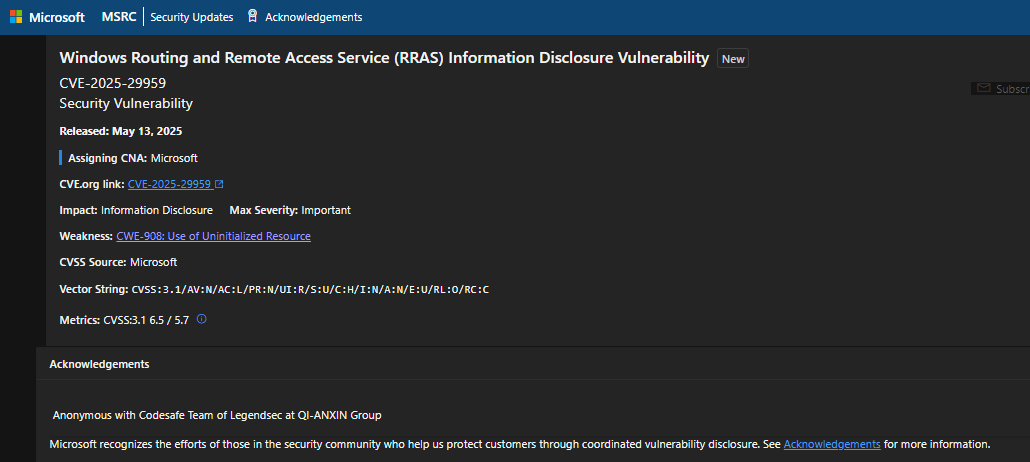Click the external-link icon beside CVE-2025-29959
Viewport: 1030px width, 462px height.
219,184
